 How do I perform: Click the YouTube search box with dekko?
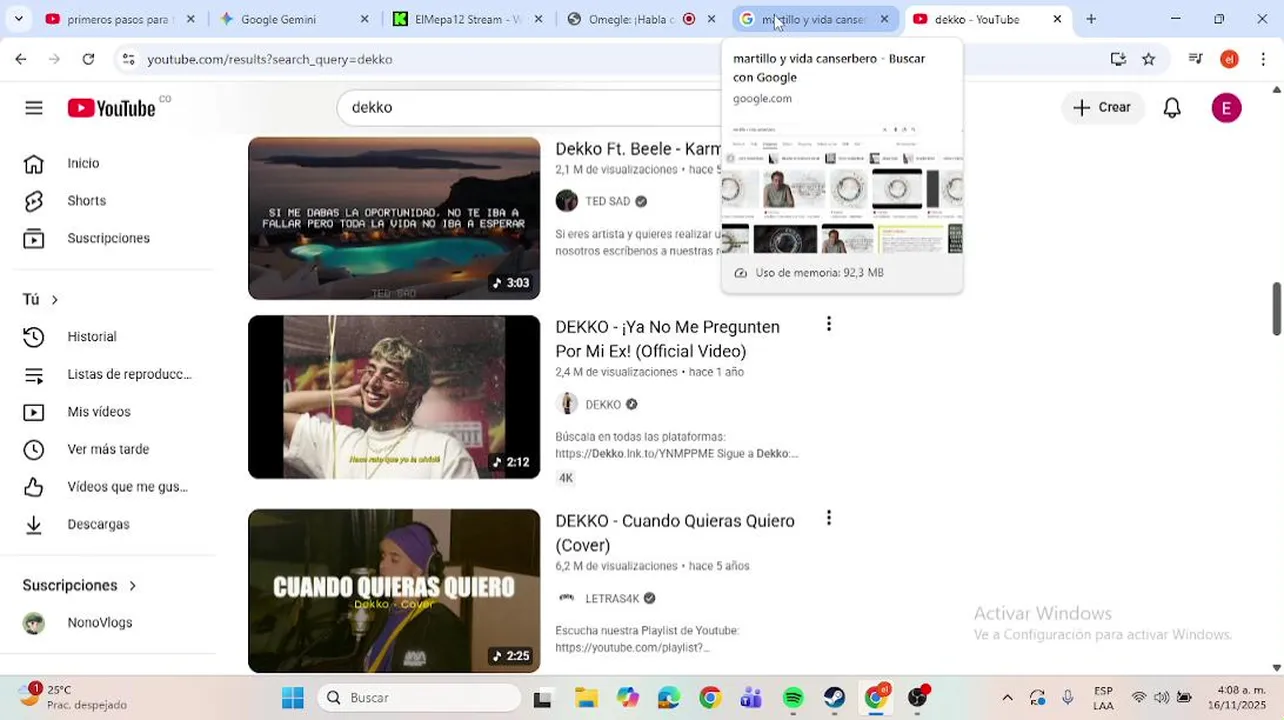[530, 108]
